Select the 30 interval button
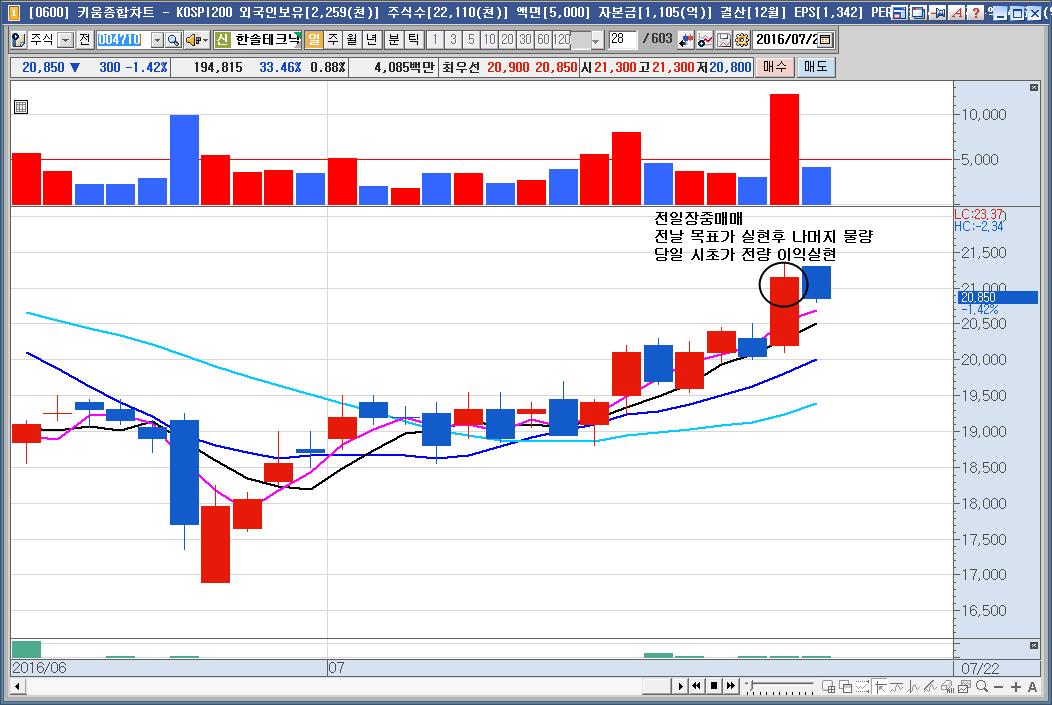Screen dimensions: 1052x705 click(x=526, y=40)
